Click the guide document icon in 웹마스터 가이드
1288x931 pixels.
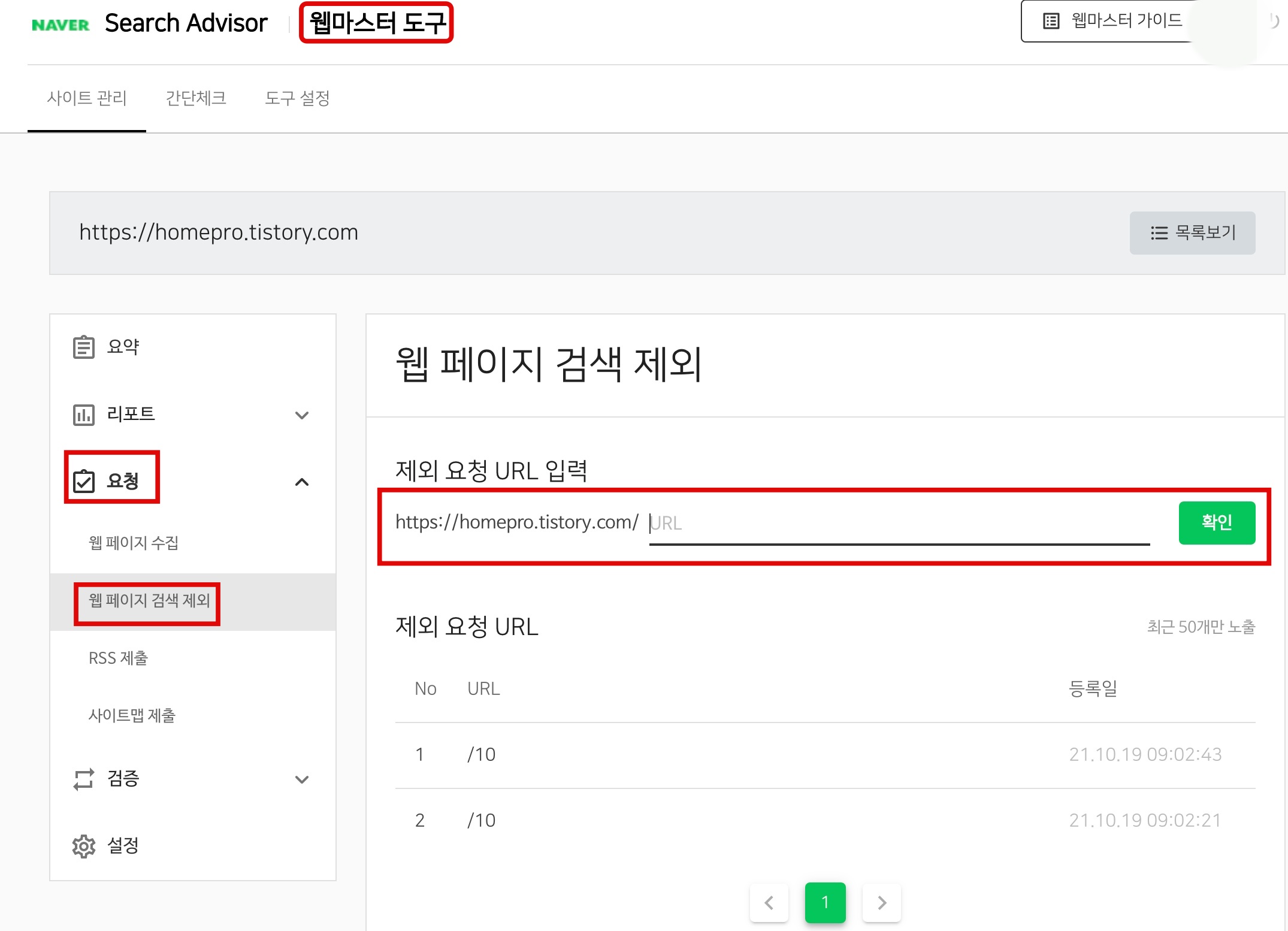[x=1051, y=21]
